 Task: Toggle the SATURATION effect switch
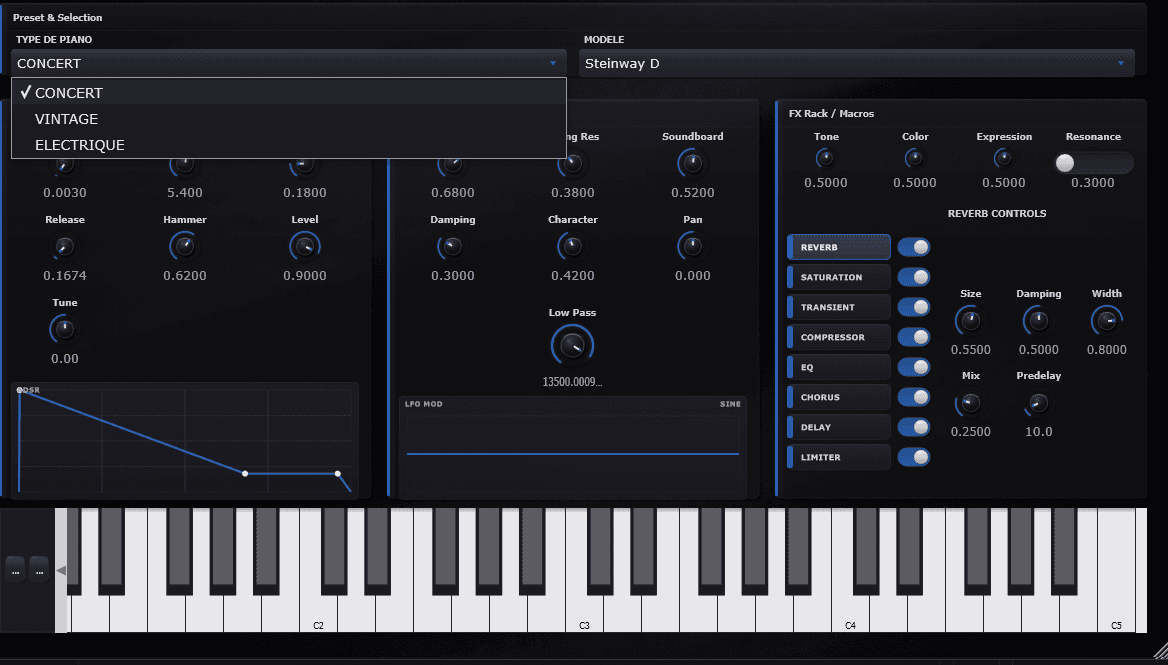tap(913, 277)
